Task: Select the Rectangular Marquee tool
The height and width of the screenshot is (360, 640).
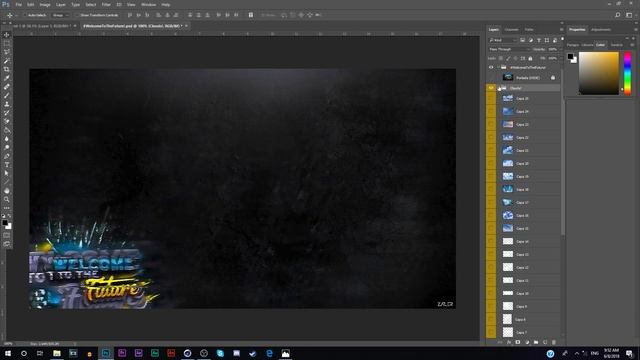Action: pyautogui.click(x=7, y=43)
